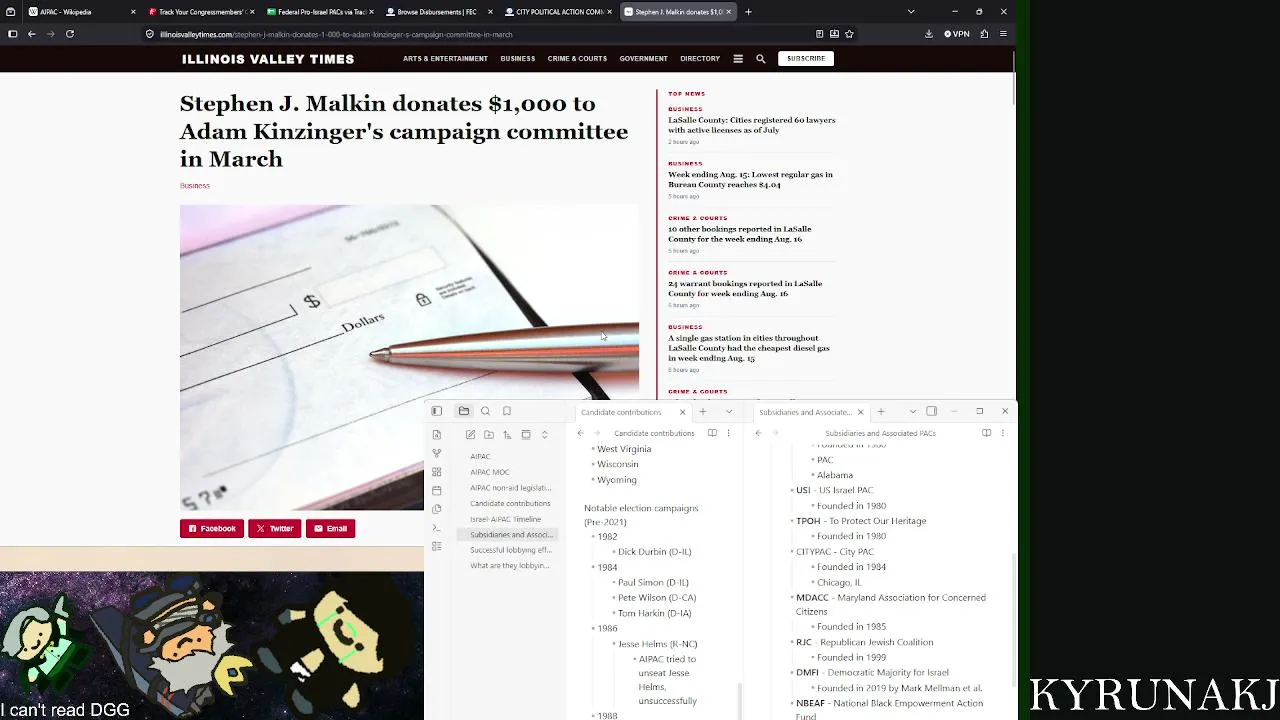Add new tab beside Subsidiaries and Associated
Viewport: 1280px width, 720px height.
(x=881, y=412)
